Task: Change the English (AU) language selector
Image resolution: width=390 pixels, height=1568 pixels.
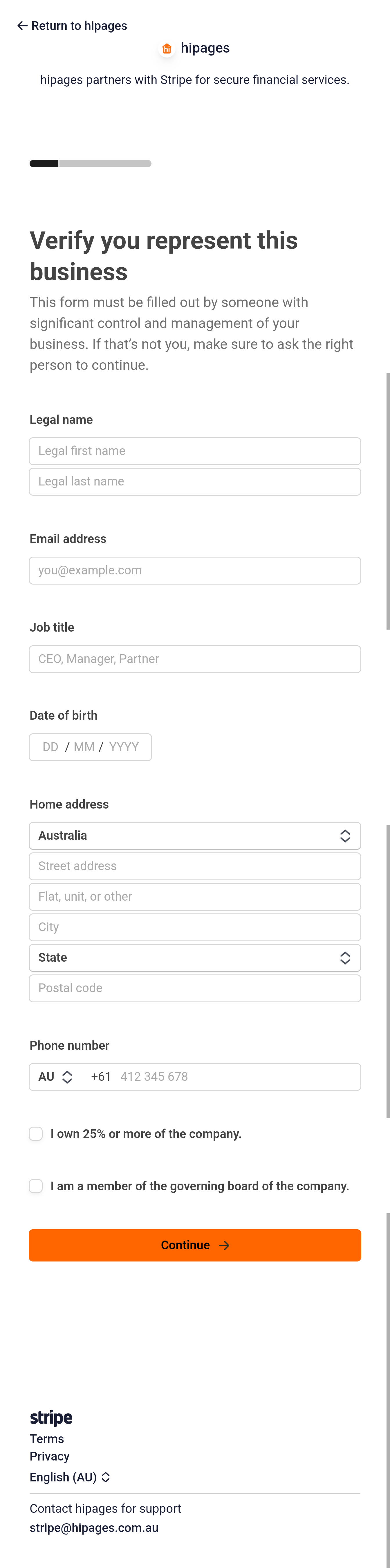Action: click(x=70, y=1477)
